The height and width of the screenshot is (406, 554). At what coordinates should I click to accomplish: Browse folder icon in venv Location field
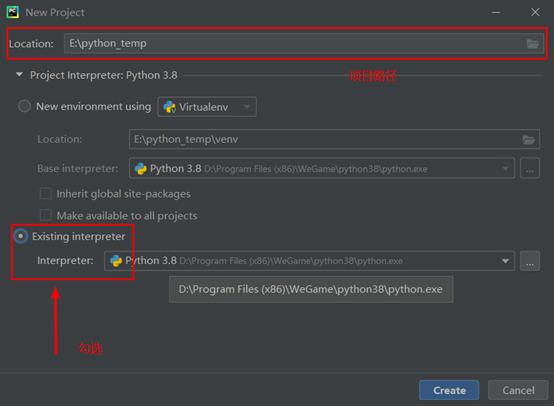tap(529, 139)
